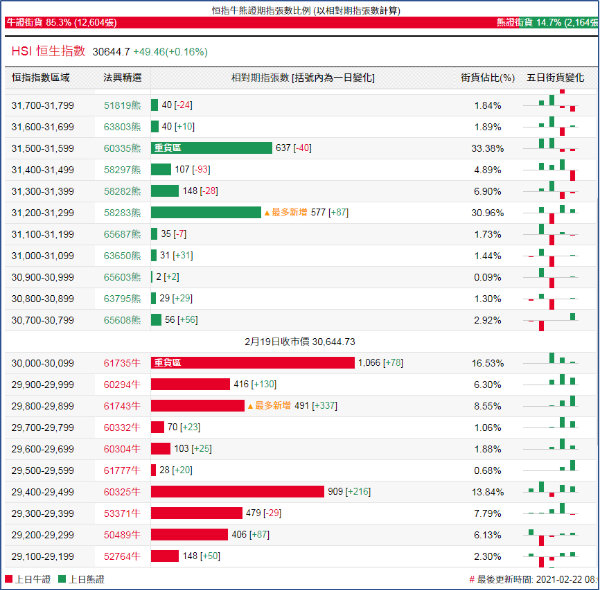Click five-day sparkline for 29,100-29,199 row
Screen dimensions: 600x590
click(552, 559)
